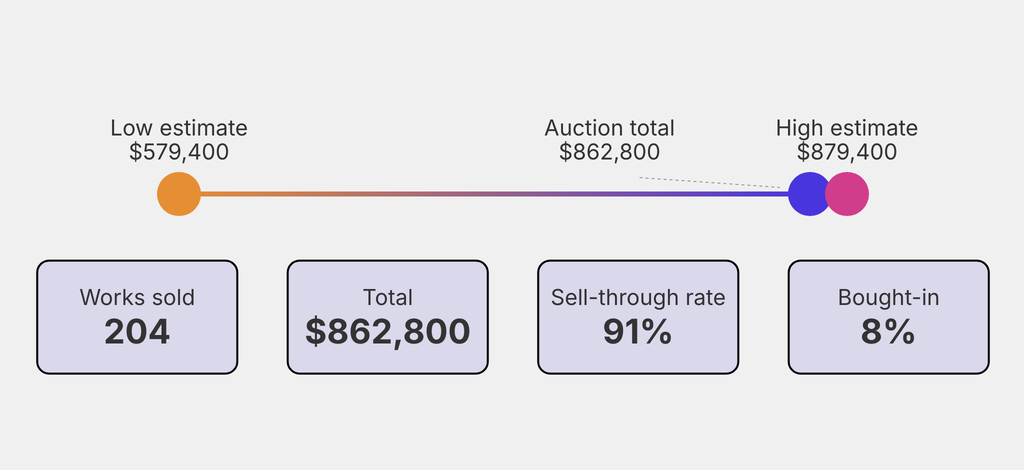Click the $579,400 low estimate value
The width and height of the screenshot is (1024, 470).
179,152
